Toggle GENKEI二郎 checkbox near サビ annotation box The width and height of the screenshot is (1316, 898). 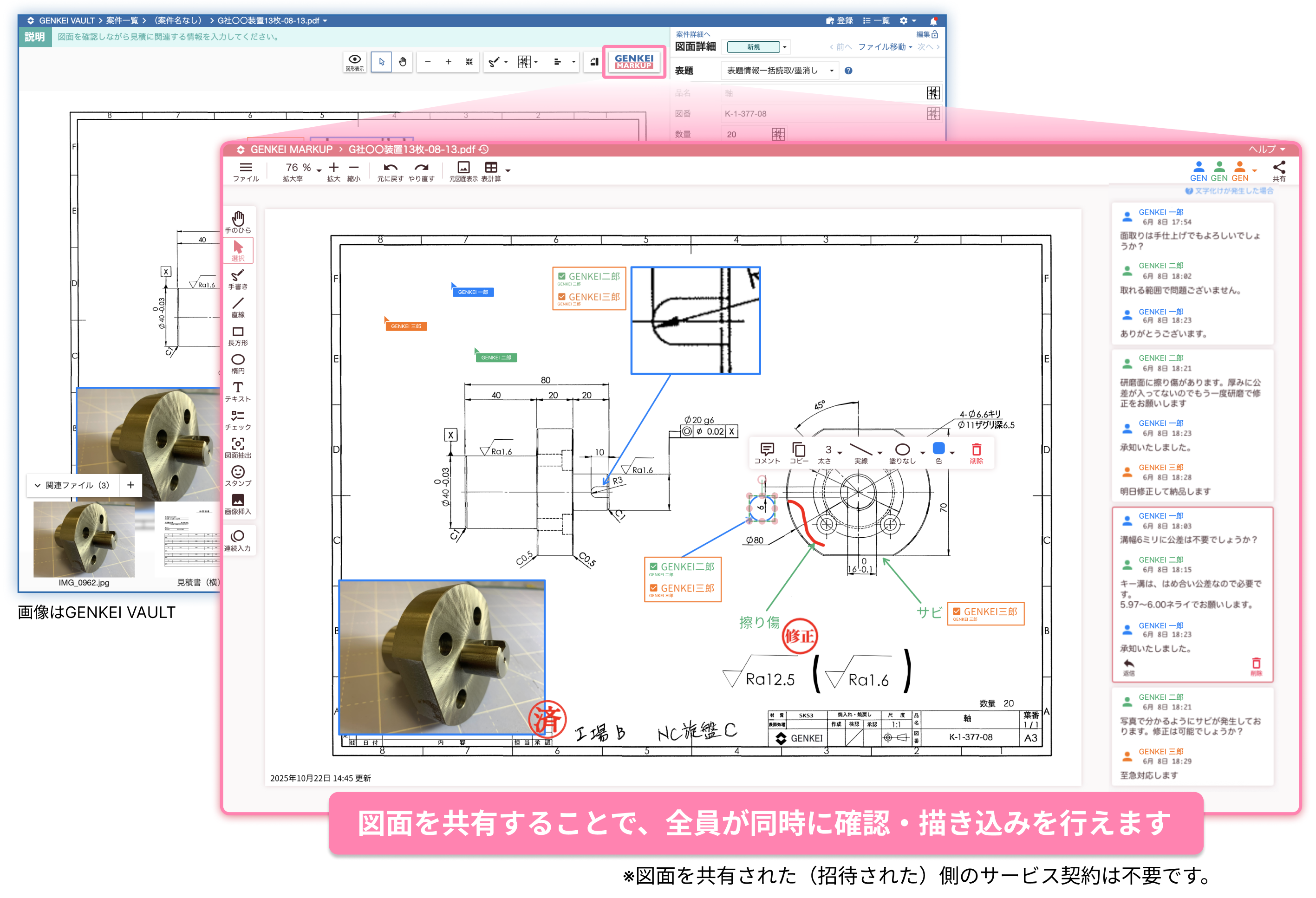coord(653,566)
